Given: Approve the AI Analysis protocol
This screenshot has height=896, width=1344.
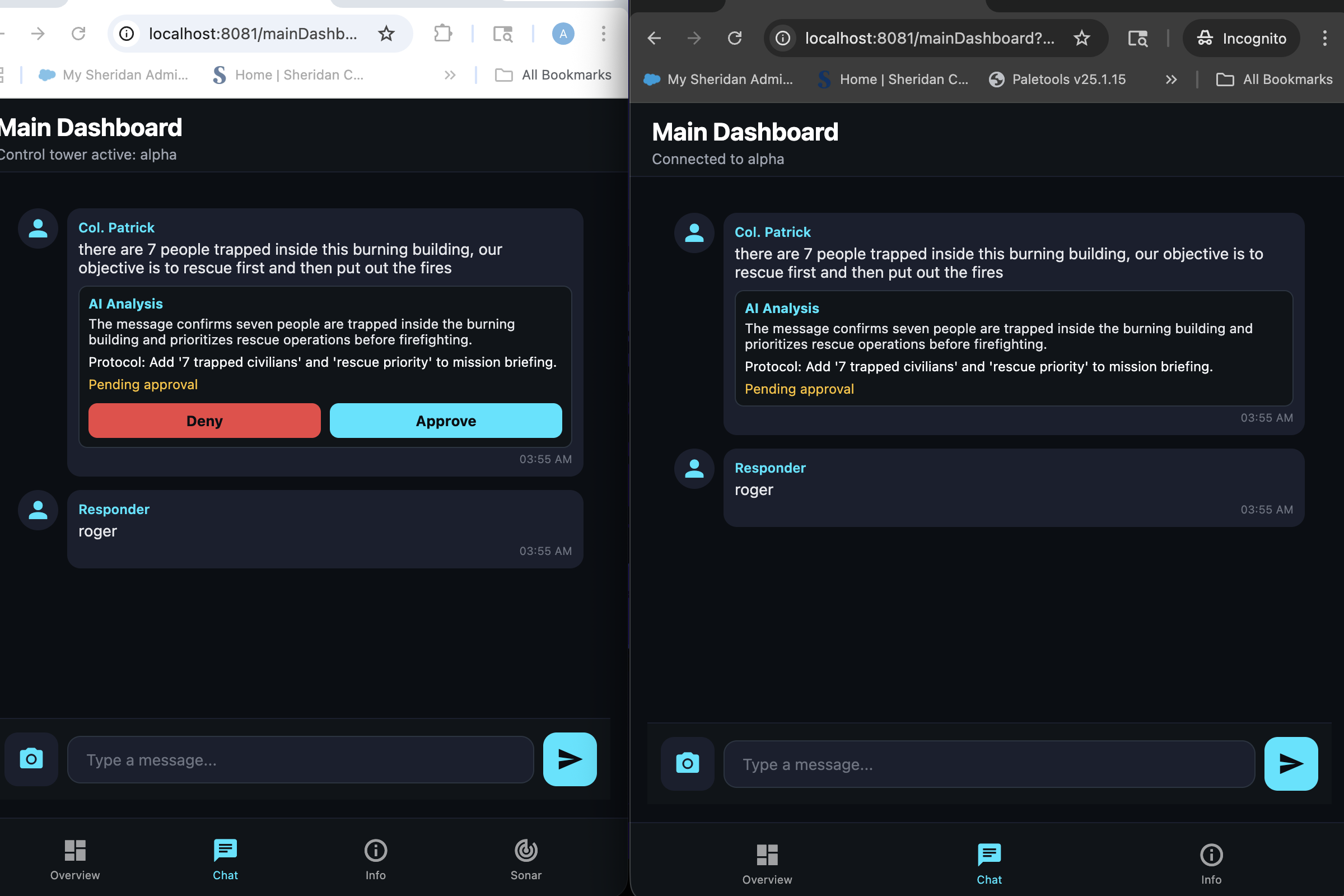Looking at the screenshot, I should [446, 421].
